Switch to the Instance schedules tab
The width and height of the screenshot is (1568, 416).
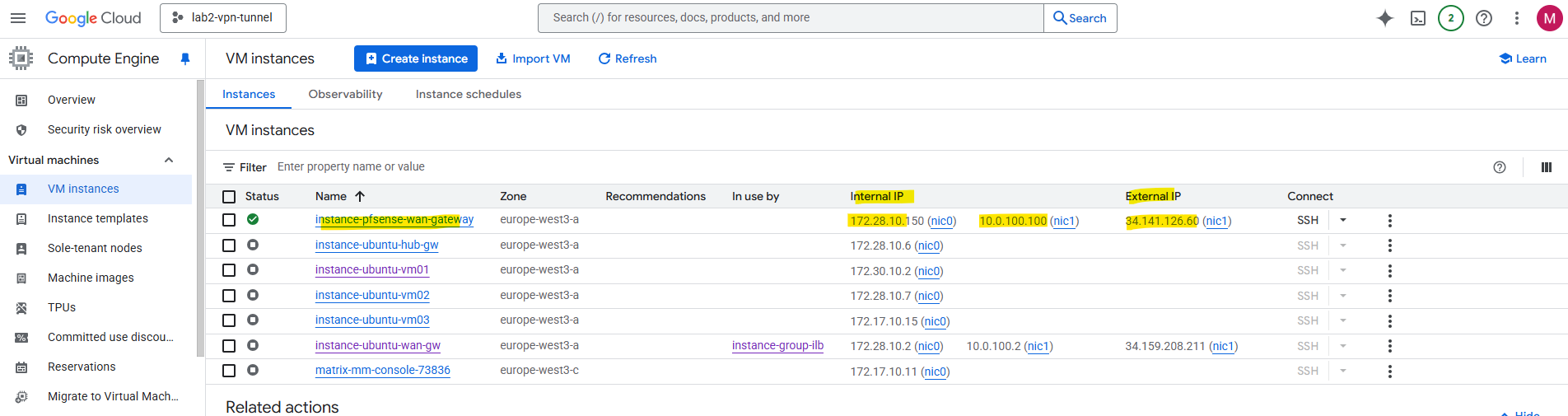pos(468,94)
